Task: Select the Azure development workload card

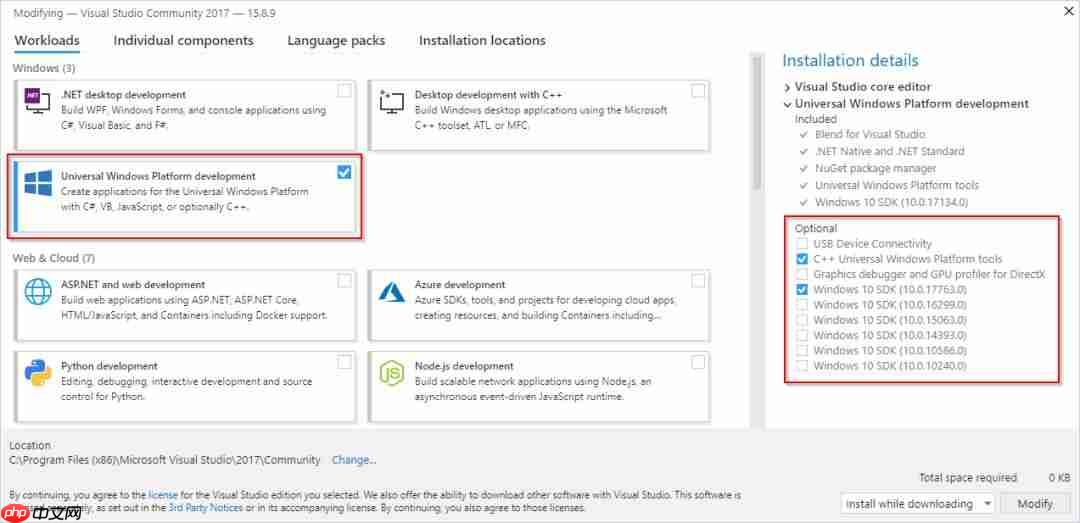Action: point(539,305)
